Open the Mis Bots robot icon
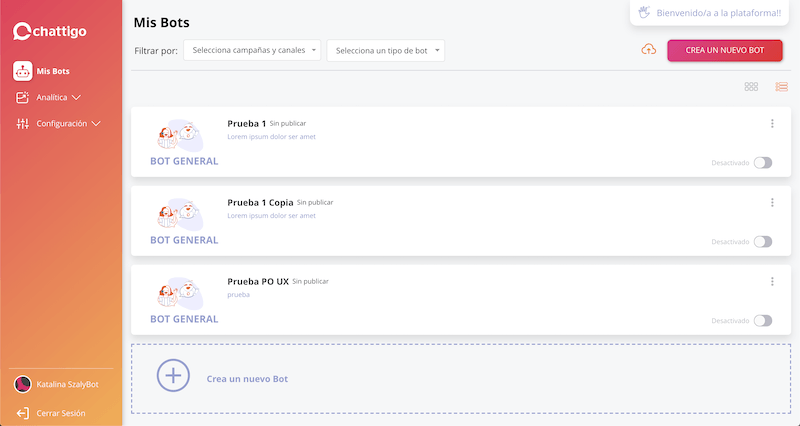The width and height of the screenshot is (800, 426). (x=22, y=71)
